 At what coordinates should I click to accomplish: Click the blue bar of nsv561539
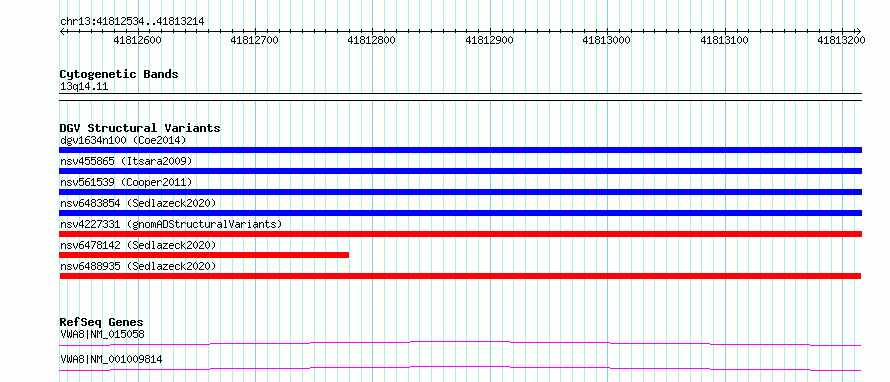click(460, 192)
